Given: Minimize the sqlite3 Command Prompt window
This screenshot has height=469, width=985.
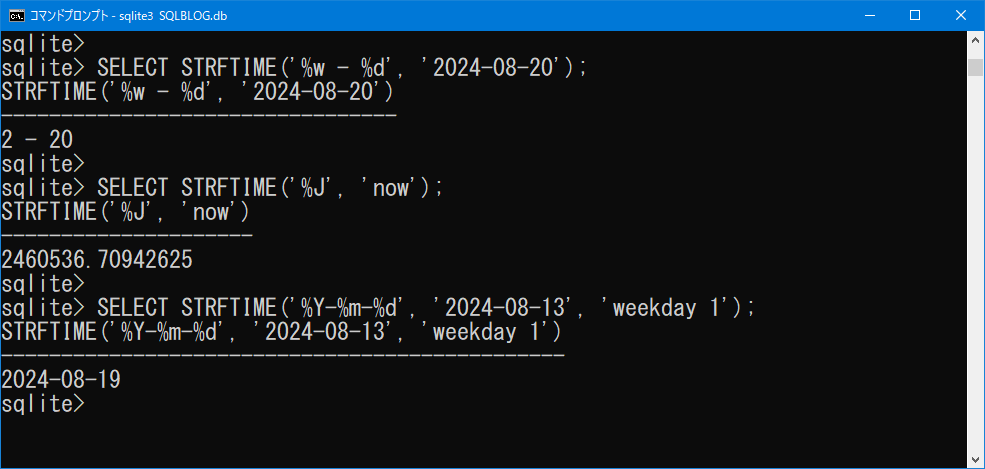Looking at the screenshot, I should (x=868, y=15).
